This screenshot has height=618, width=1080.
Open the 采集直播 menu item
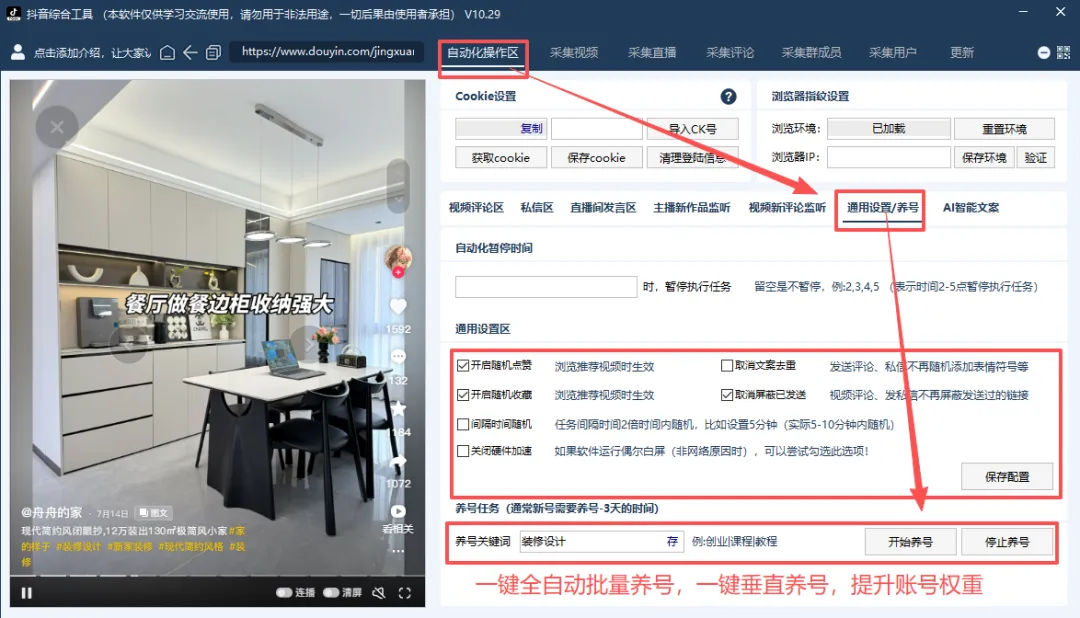click(652, 52)
